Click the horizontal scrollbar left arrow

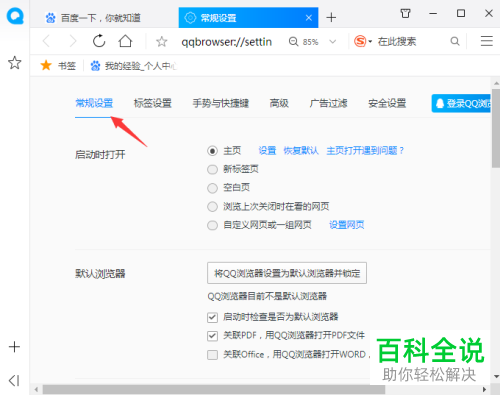coord(36,389)
